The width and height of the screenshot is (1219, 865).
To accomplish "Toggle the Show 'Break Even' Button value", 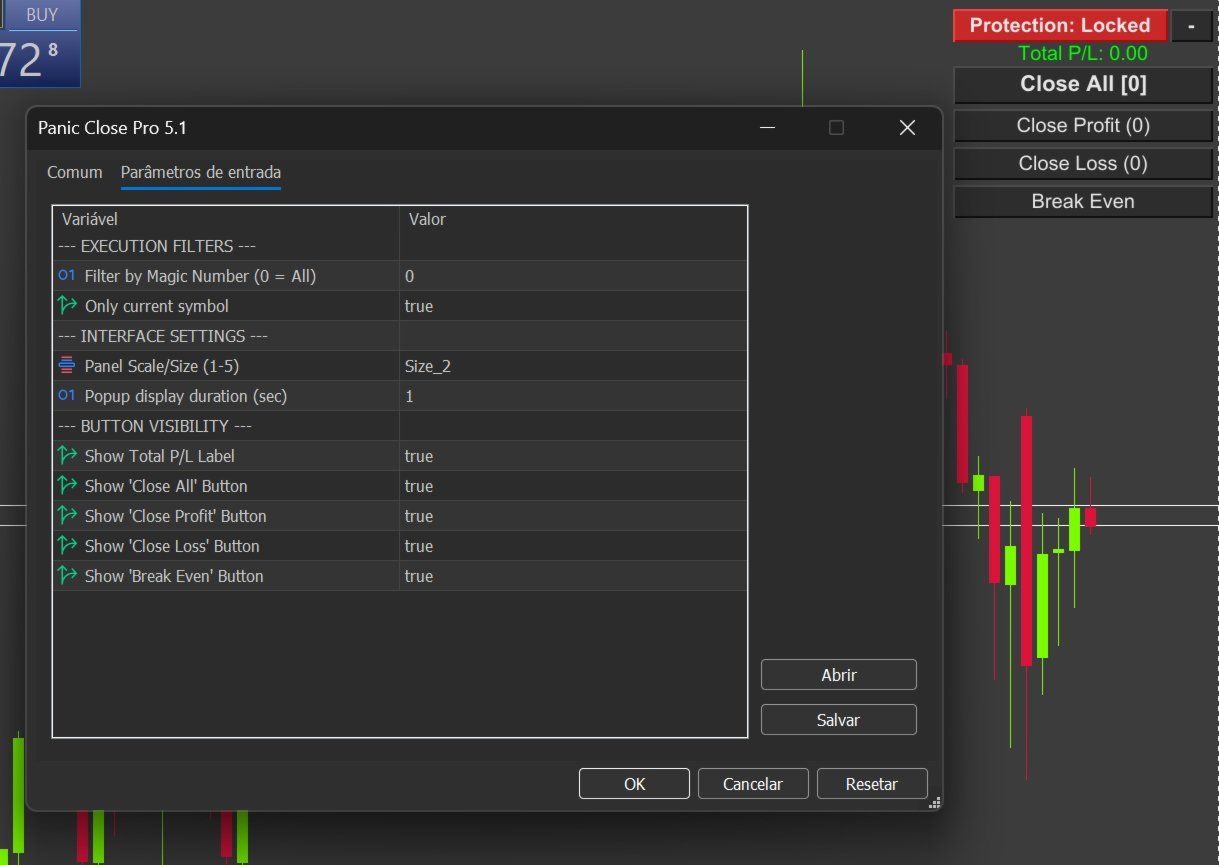I will [x=573, y=576].
